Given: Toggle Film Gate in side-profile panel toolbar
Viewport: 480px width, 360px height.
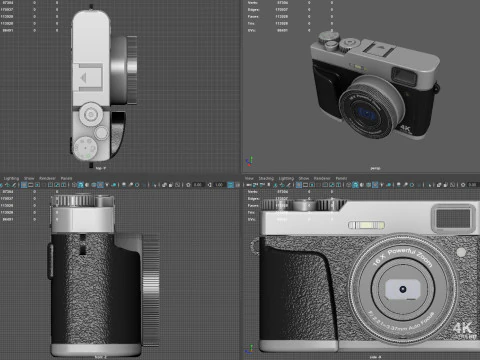Looking at the screenshot, I should point(31,185).
